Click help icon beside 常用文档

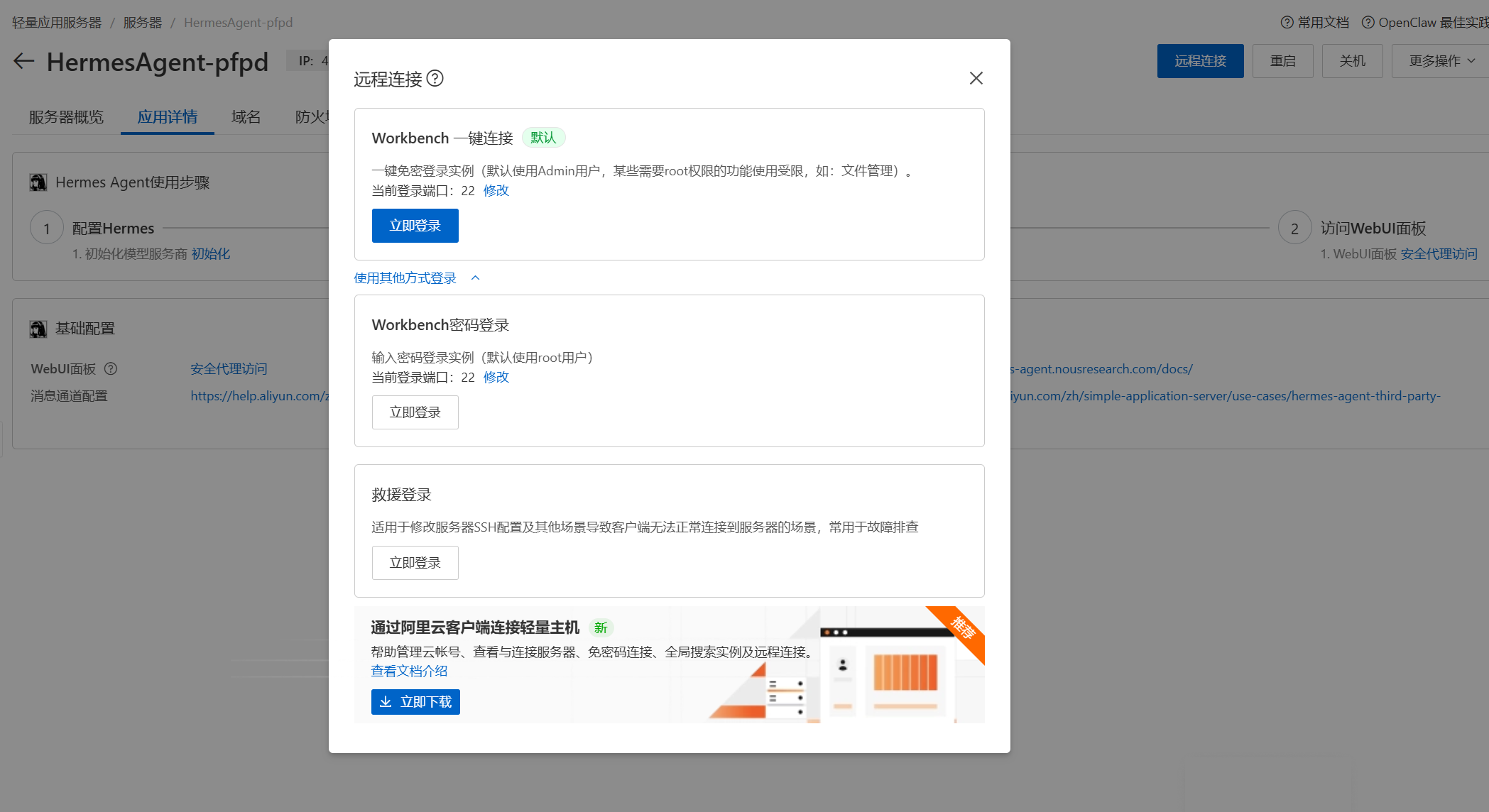point(1287,23)
